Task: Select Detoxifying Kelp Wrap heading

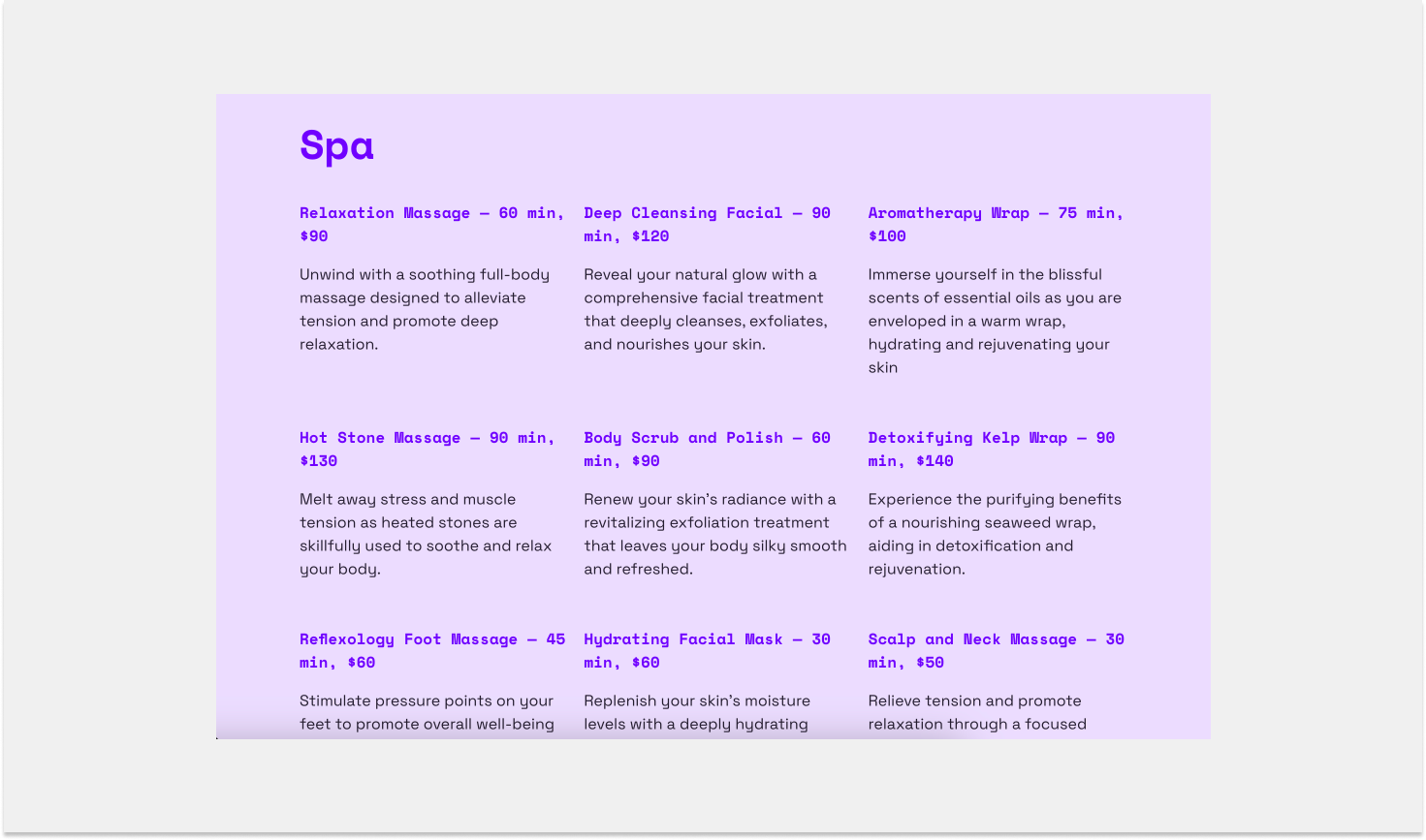Action: pyautogui.click(x=992, y=450)
